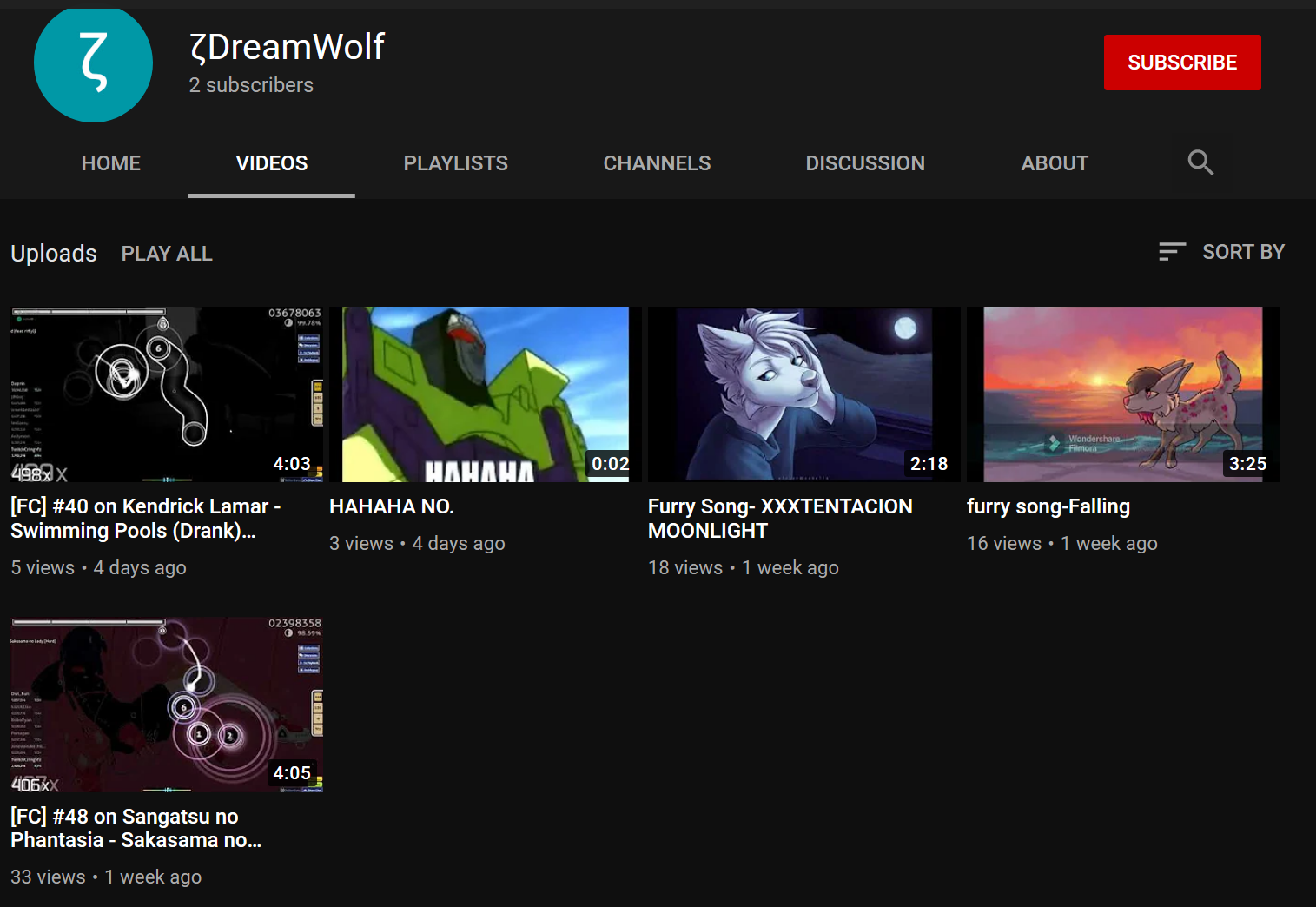Click the Uploads section heading
The height and width of the screenshot is (907, 1316).
click(x=54, y=254)
